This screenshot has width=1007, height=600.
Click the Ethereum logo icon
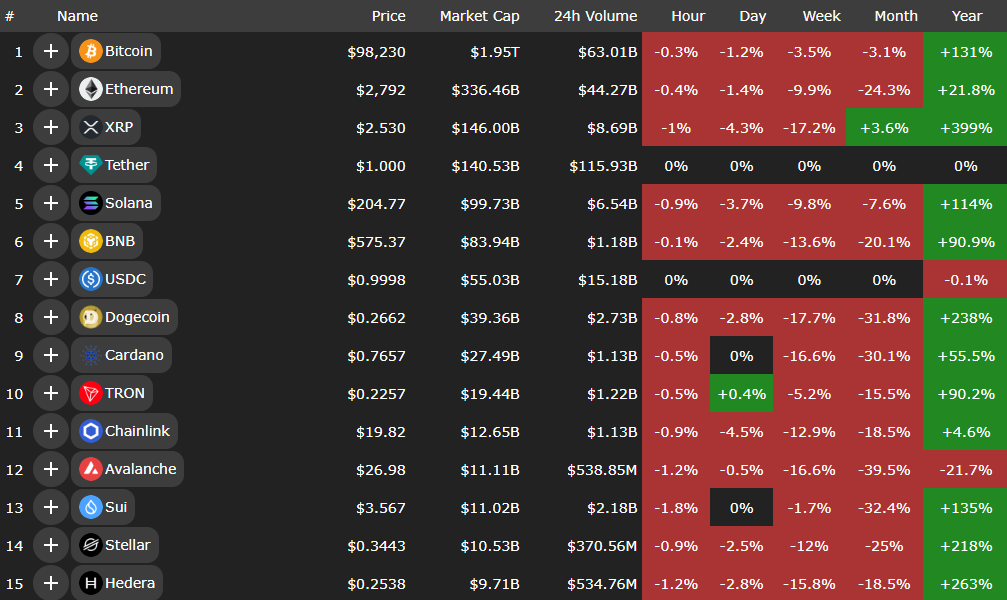[91, 89]
